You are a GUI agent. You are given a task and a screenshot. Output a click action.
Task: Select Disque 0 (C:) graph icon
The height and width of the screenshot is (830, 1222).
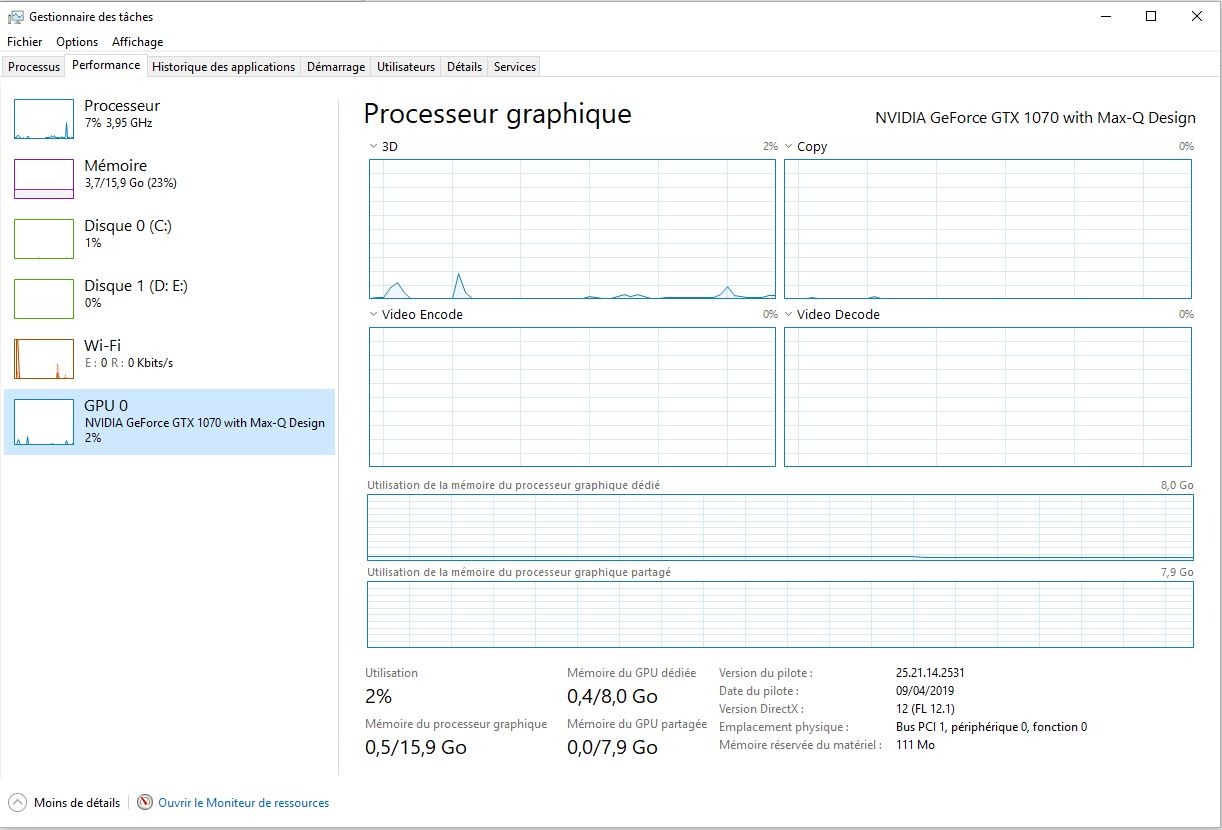(x=44, y=239)
